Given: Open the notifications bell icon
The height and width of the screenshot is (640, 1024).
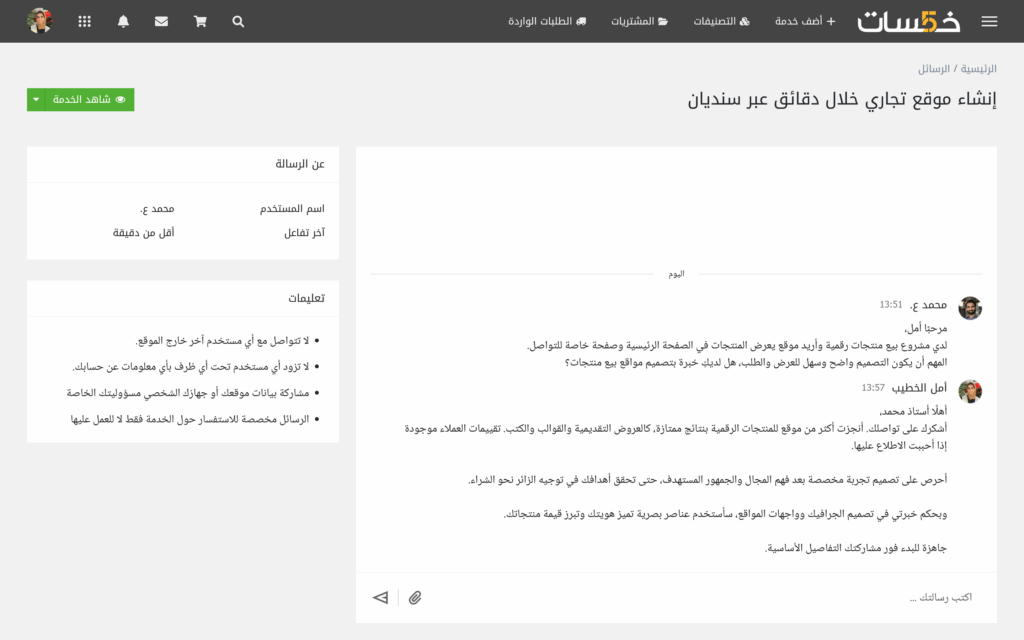Looking at the screenshot, I should click(x=122, y=20).
